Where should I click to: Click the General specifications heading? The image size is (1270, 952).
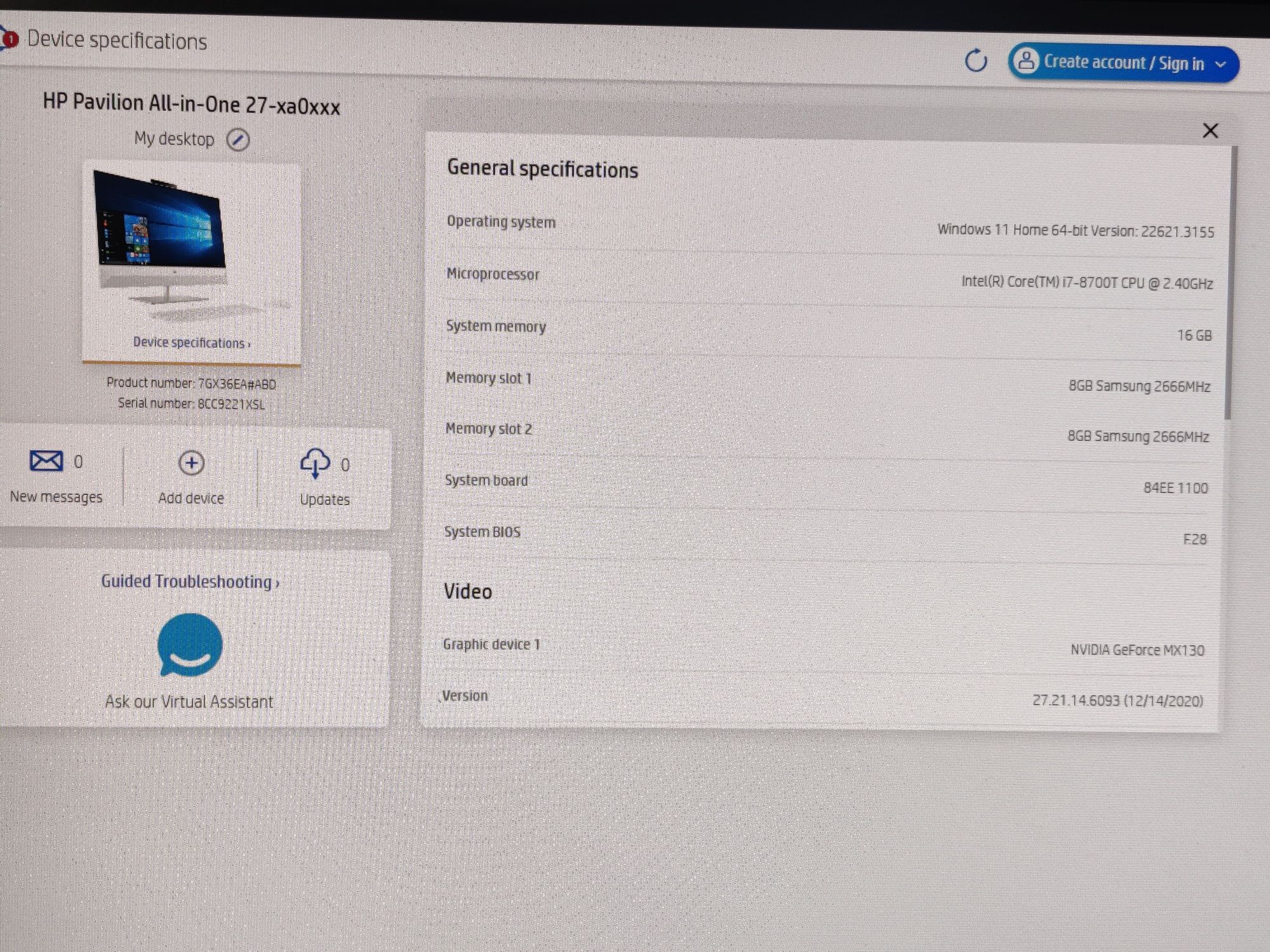pyautogui.click(x=542, y=169)
